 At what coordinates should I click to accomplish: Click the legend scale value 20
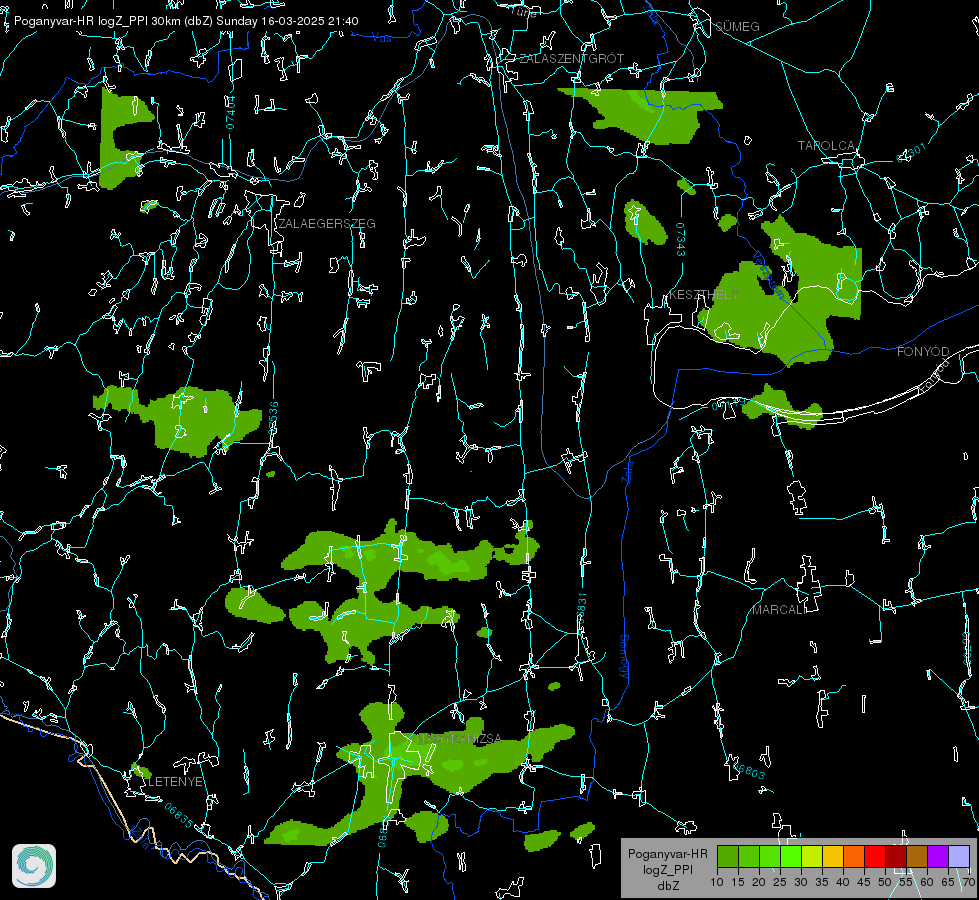[x=759, y=882]
